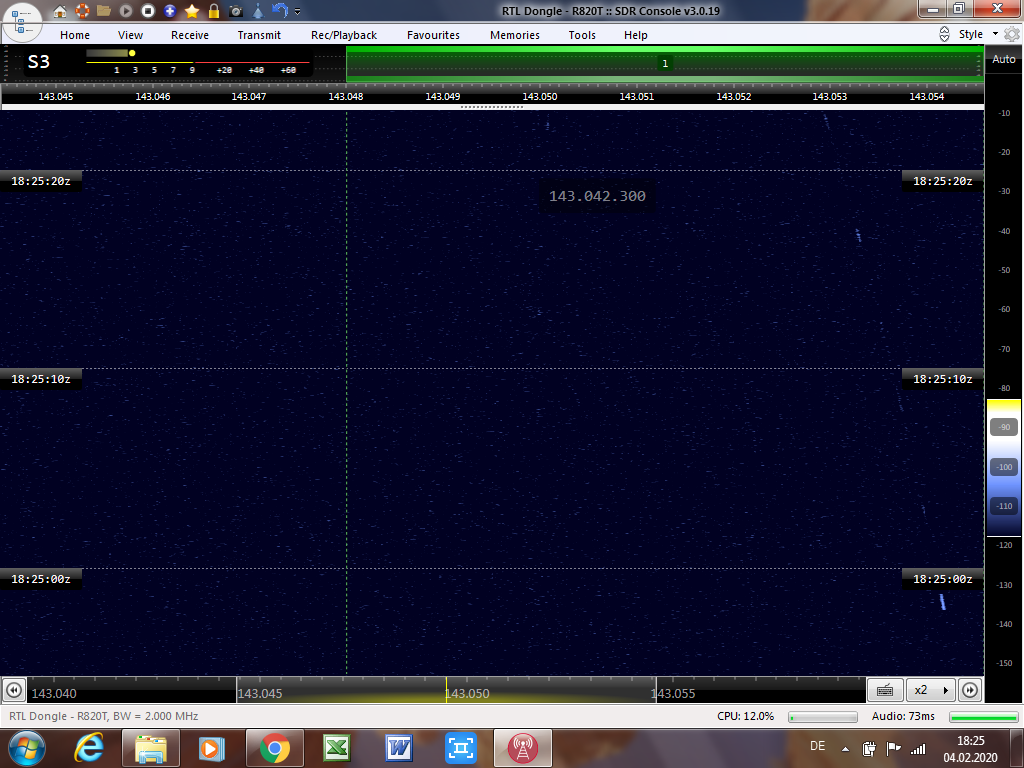1024x768 pixels.
Task: Click the SDR Console antenna taskbar icon
Action: click(x=522, y=748)
